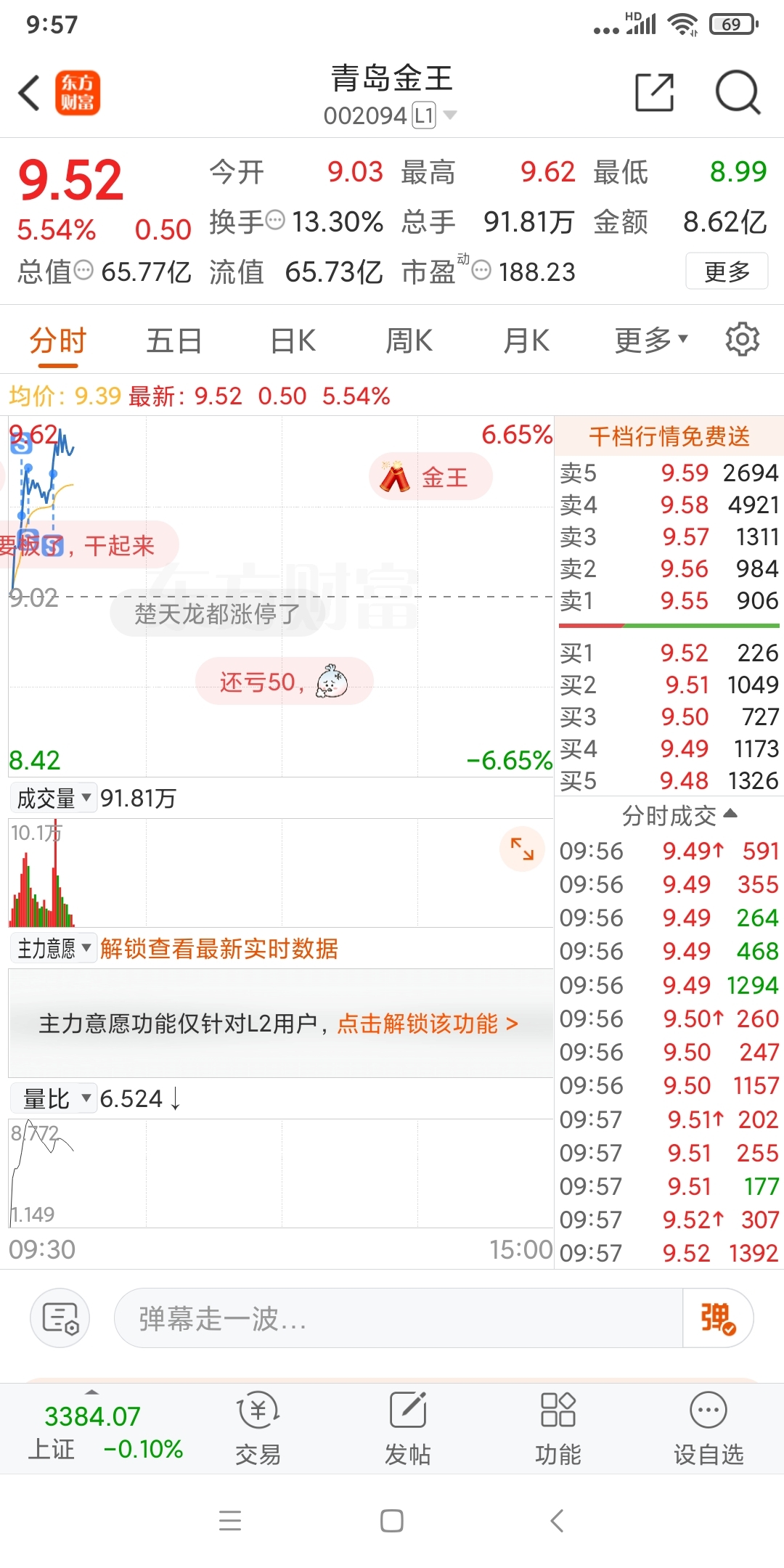The image size is (784, 1568).
Task: Tap 解锁查看最新实时数据 link
Action: tap(219, 948)
